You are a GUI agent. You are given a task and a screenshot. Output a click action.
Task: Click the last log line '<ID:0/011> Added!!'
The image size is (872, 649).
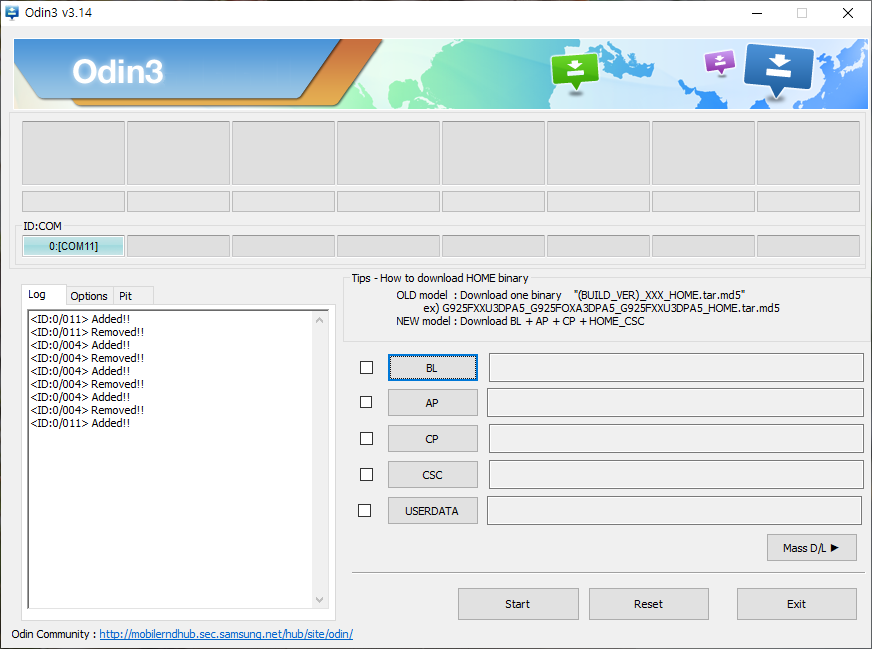point(80,423)
